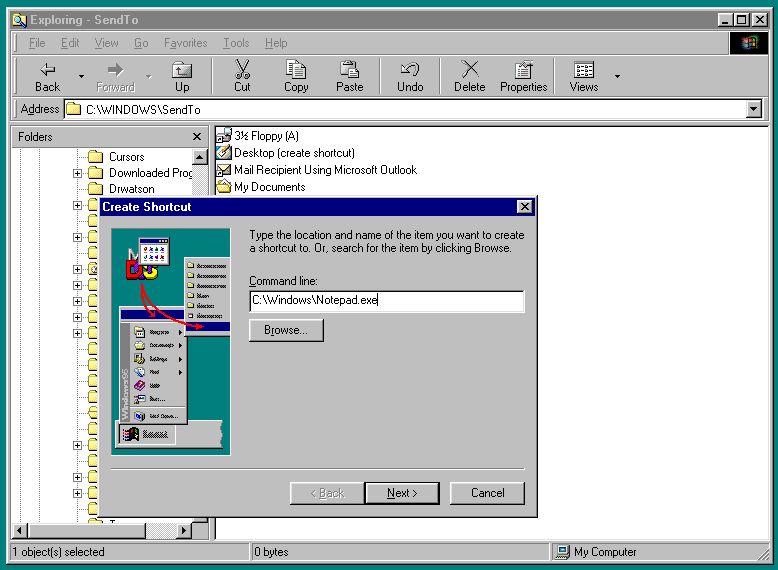Click the Forward toolbar button

(x=115, y=76)
